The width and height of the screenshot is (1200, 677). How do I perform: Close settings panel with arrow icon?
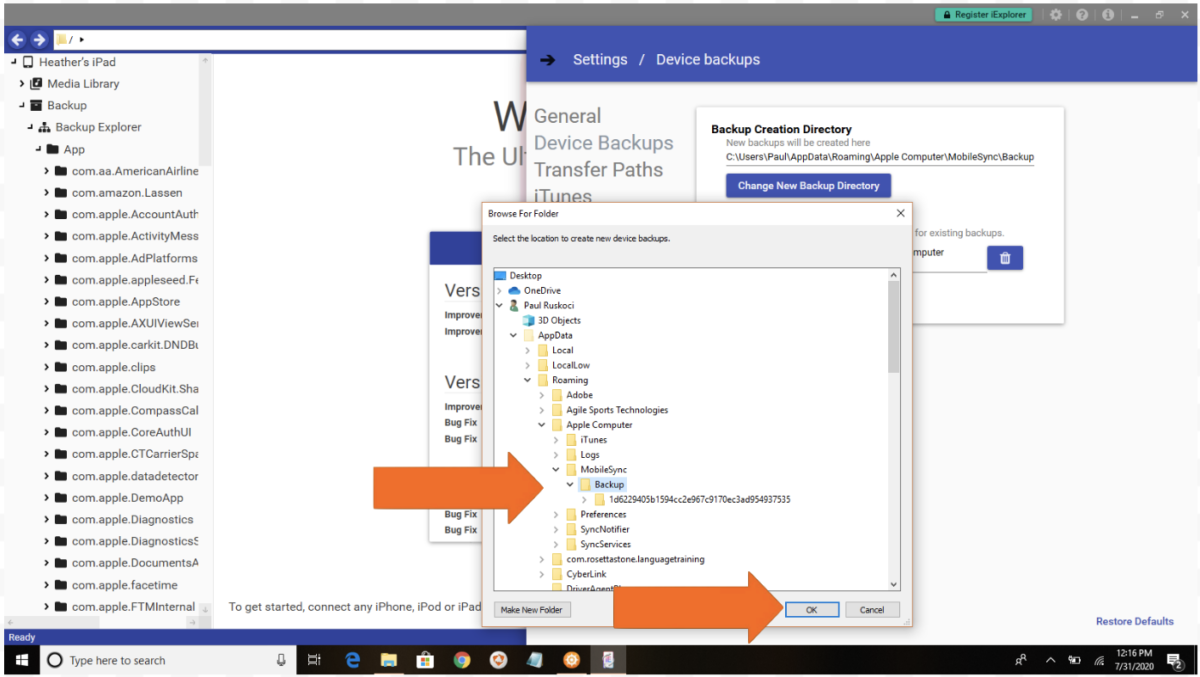pos(547,60)
